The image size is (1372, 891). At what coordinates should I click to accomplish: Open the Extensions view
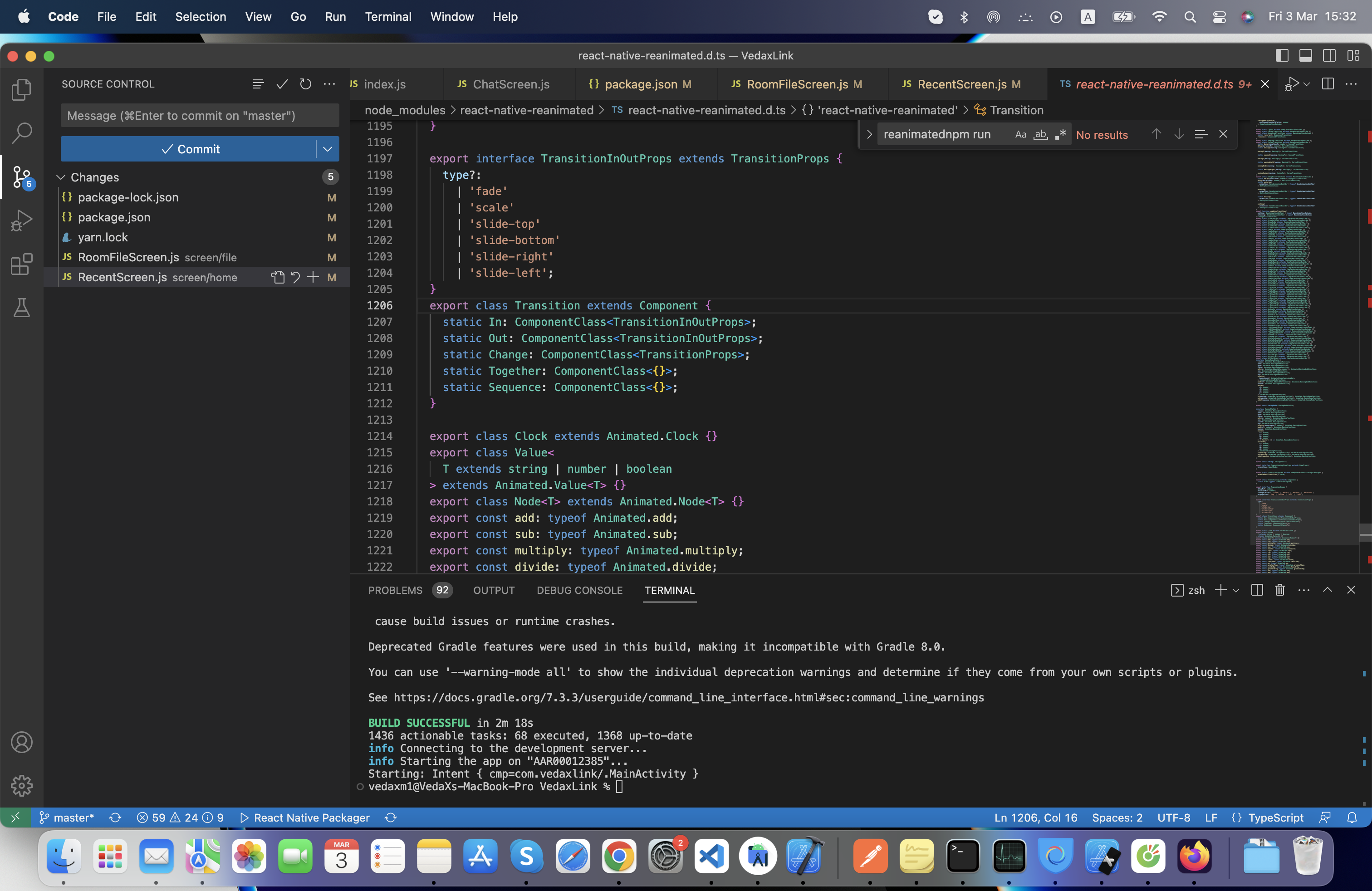click(22, 264)
